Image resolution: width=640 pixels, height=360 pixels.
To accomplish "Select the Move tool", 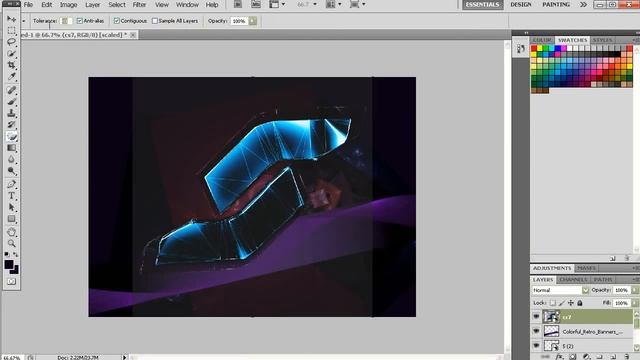I will tap(11, 19).
